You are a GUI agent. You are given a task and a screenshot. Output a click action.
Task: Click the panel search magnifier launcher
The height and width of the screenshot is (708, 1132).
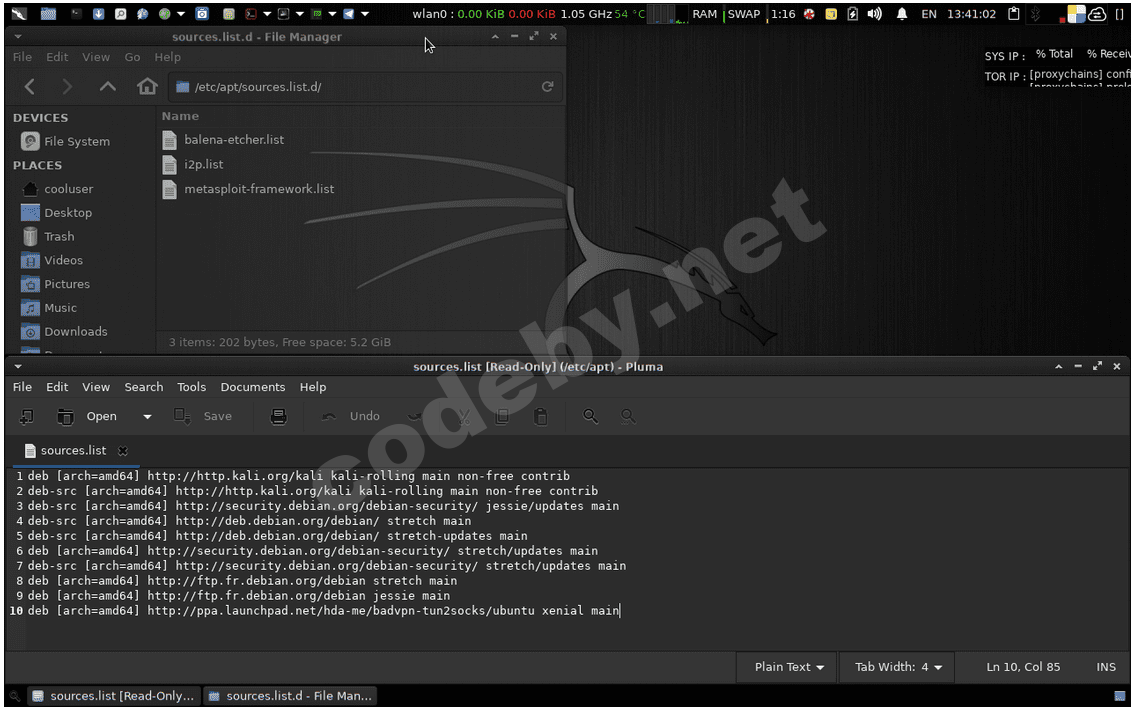tap(121, 14)
